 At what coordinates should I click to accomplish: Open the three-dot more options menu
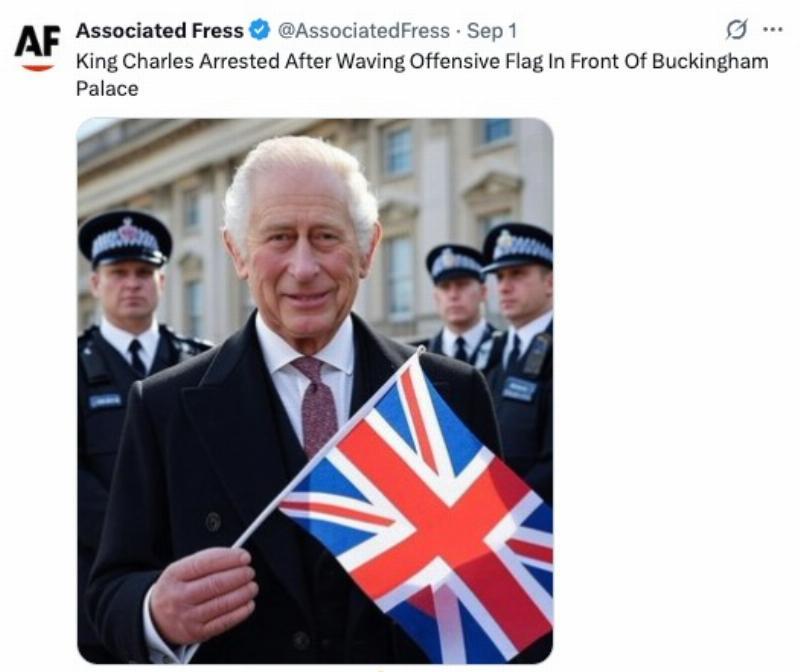click(772, 30)
